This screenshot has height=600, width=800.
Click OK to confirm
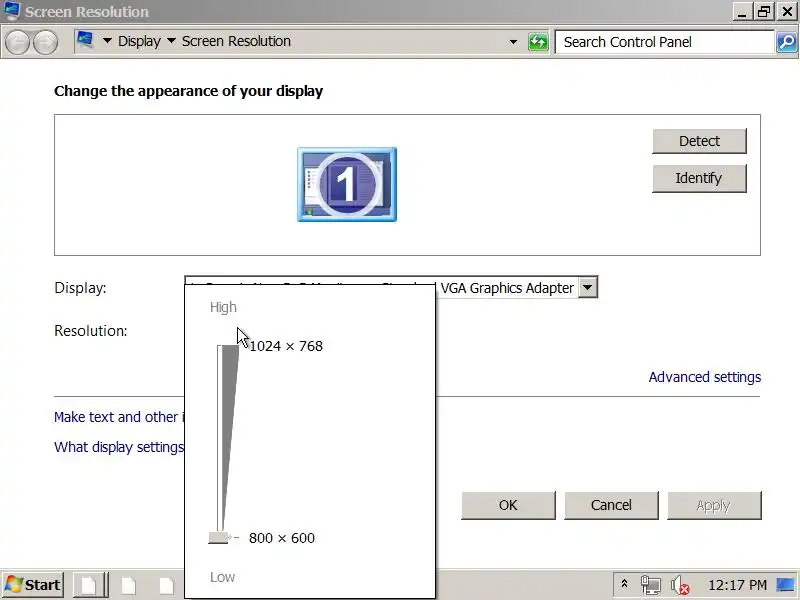coord(508,505)
